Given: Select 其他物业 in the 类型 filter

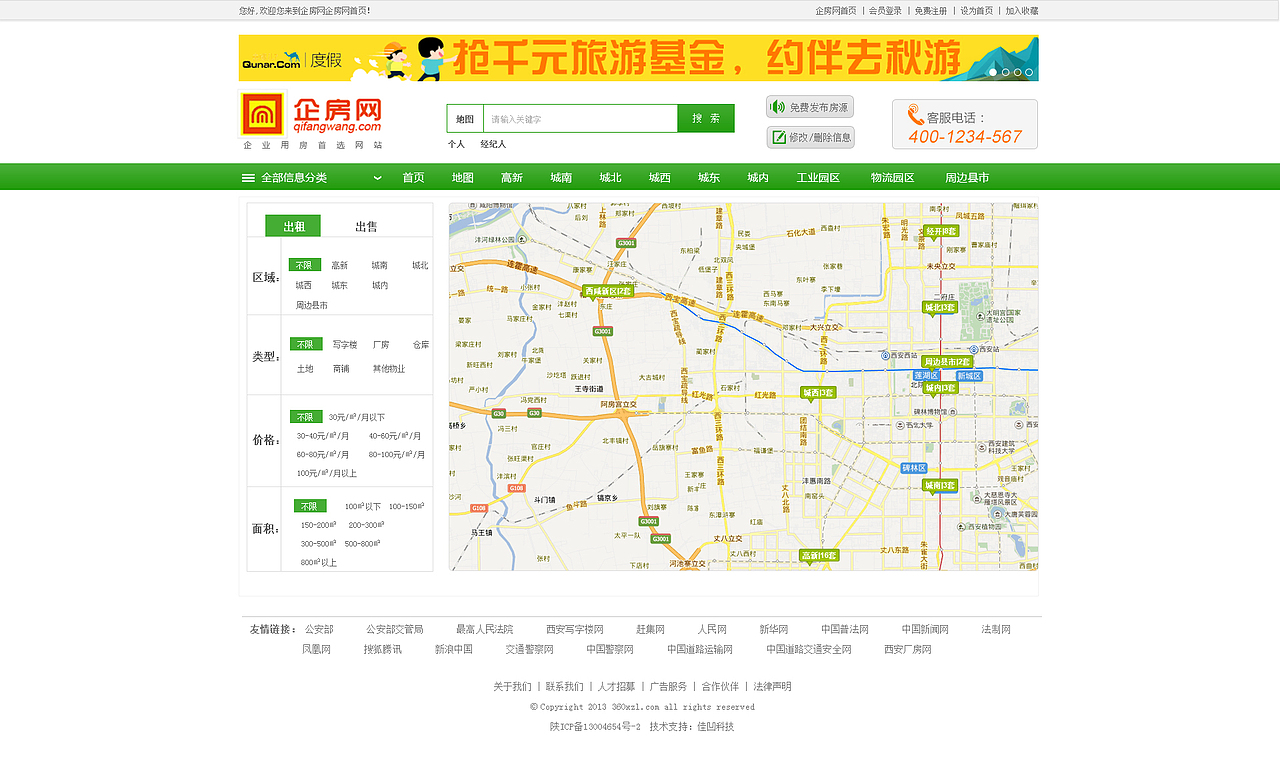Looking at the screenshot, I should (x=389, y=369).
